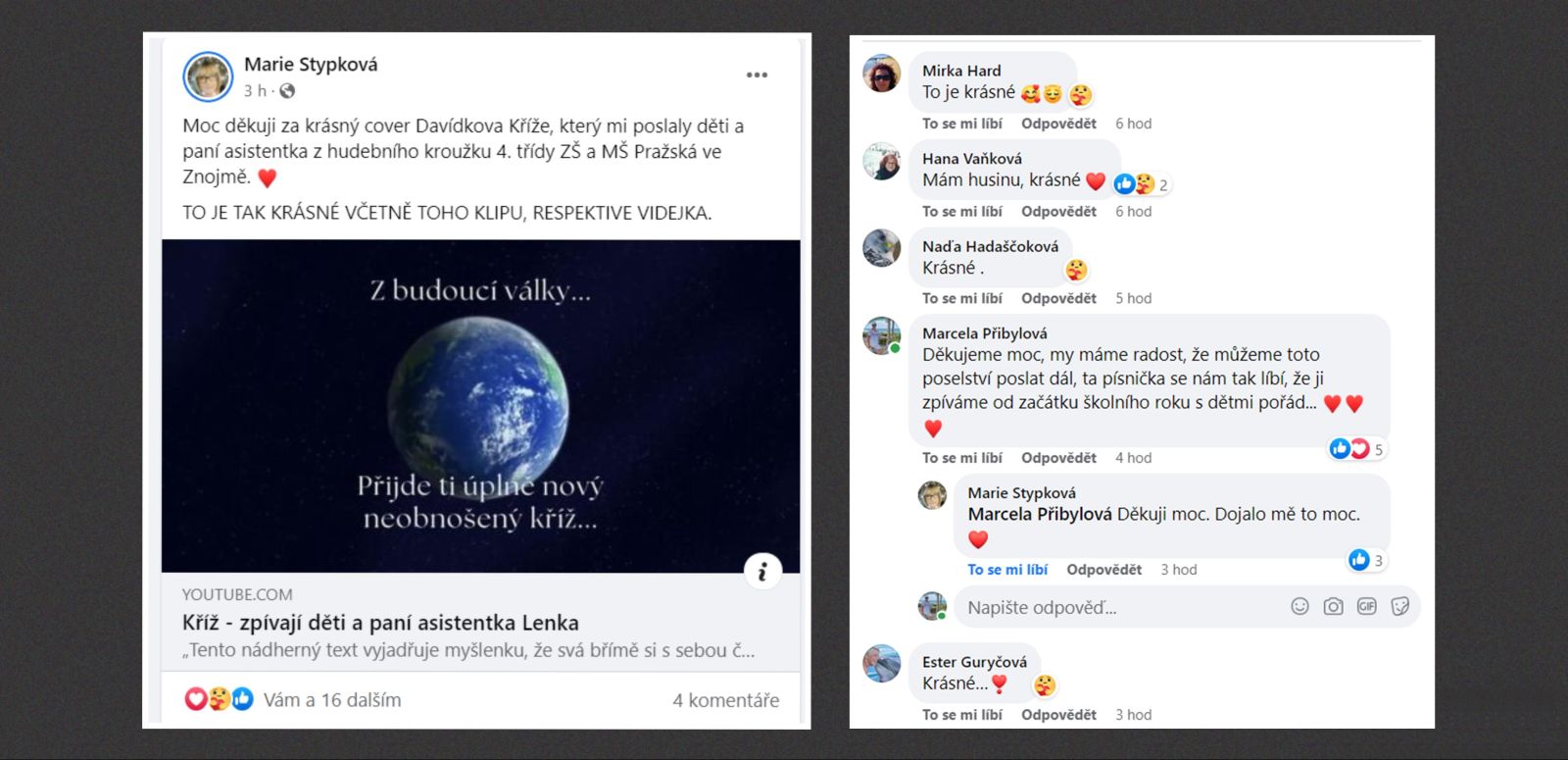View reactions on Hana Vaňková's comment
Viewport: 1568px width, 760px height.
point(1142,184)
